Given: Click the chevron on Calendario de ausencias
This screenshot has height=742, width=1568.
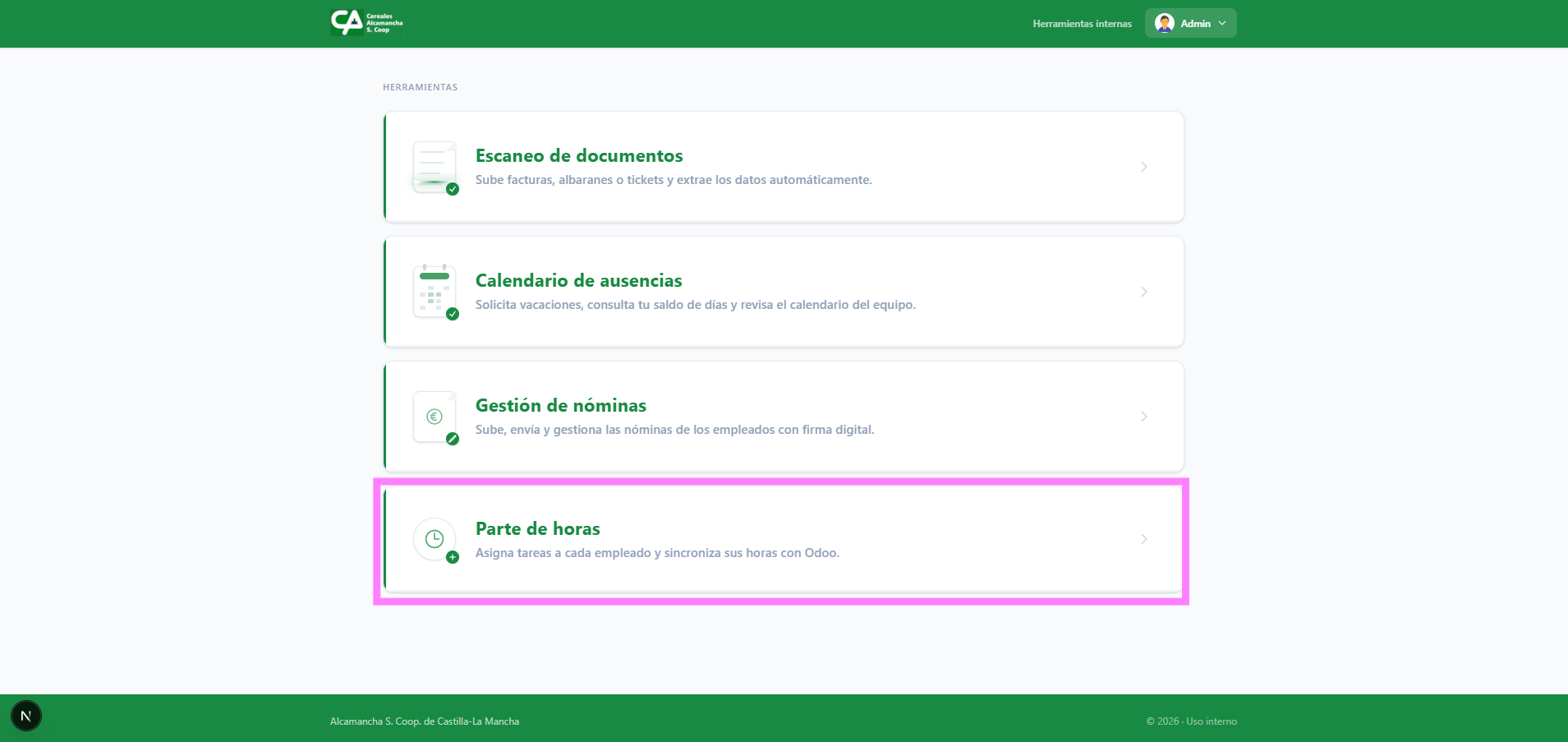Looking at the screenshot, I should click(1143, 292).
